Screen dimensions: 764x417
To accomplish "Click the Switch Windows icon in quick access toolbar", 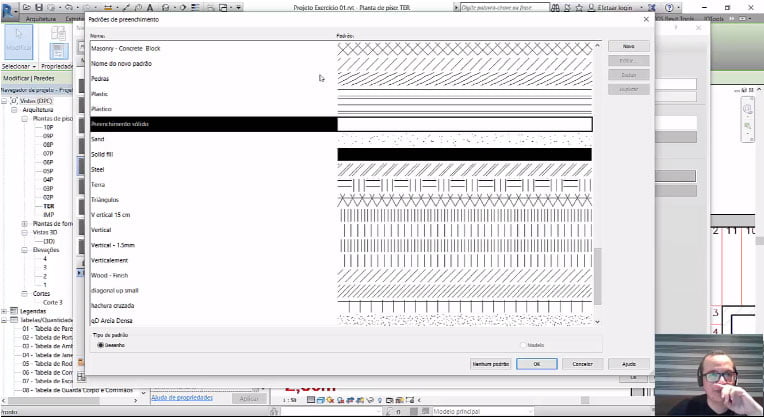I will 223,7.
